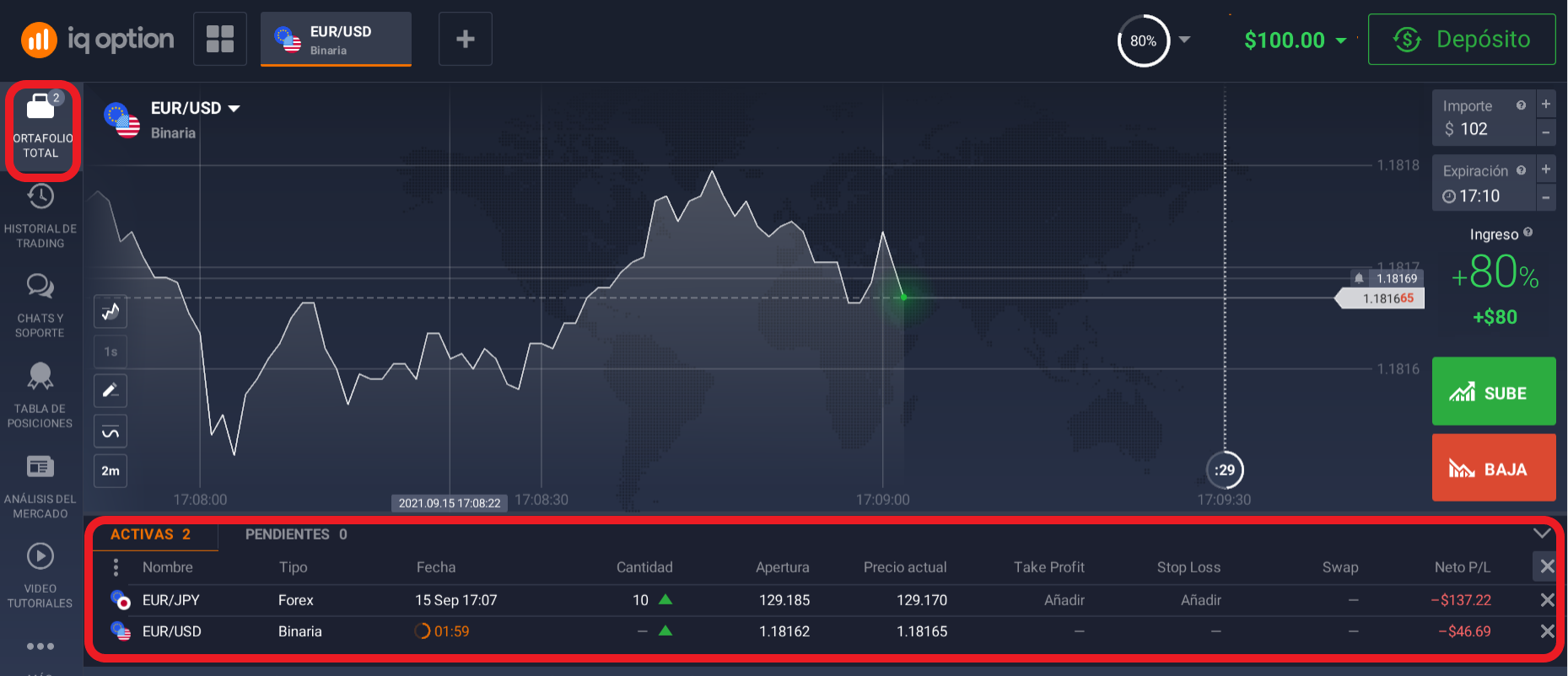Show help for Expiración

click(x=1521, y=170)
